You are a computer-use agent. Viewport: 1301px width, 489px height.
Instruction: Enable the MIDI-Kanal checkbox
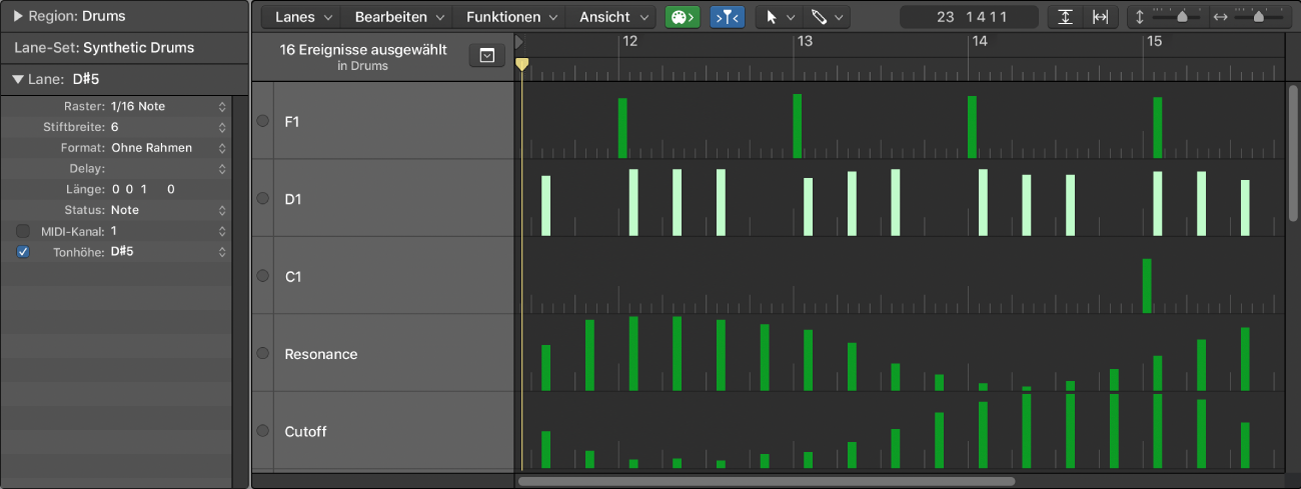pos(23,231)
